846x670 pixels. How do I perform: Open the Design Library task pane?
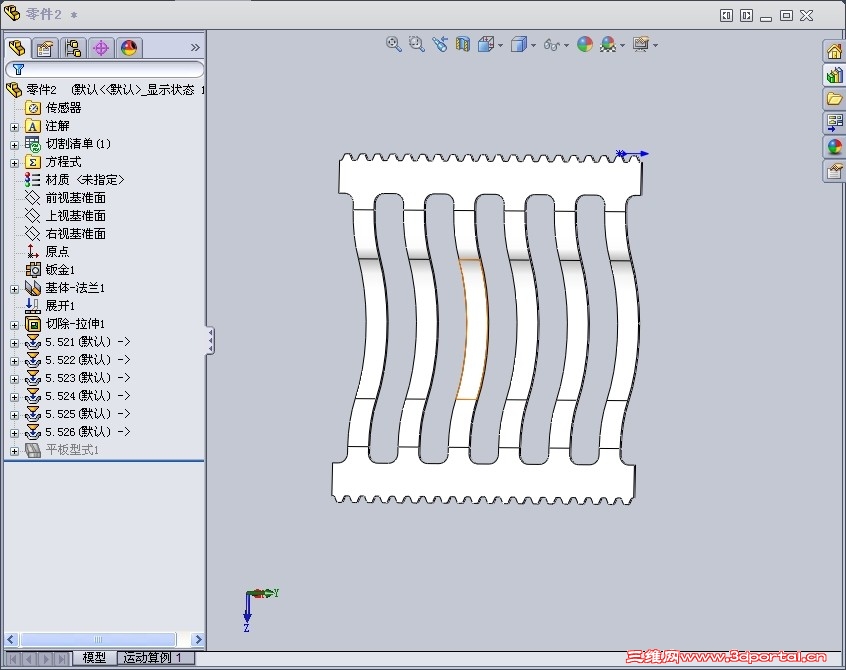tap(834, 75)
